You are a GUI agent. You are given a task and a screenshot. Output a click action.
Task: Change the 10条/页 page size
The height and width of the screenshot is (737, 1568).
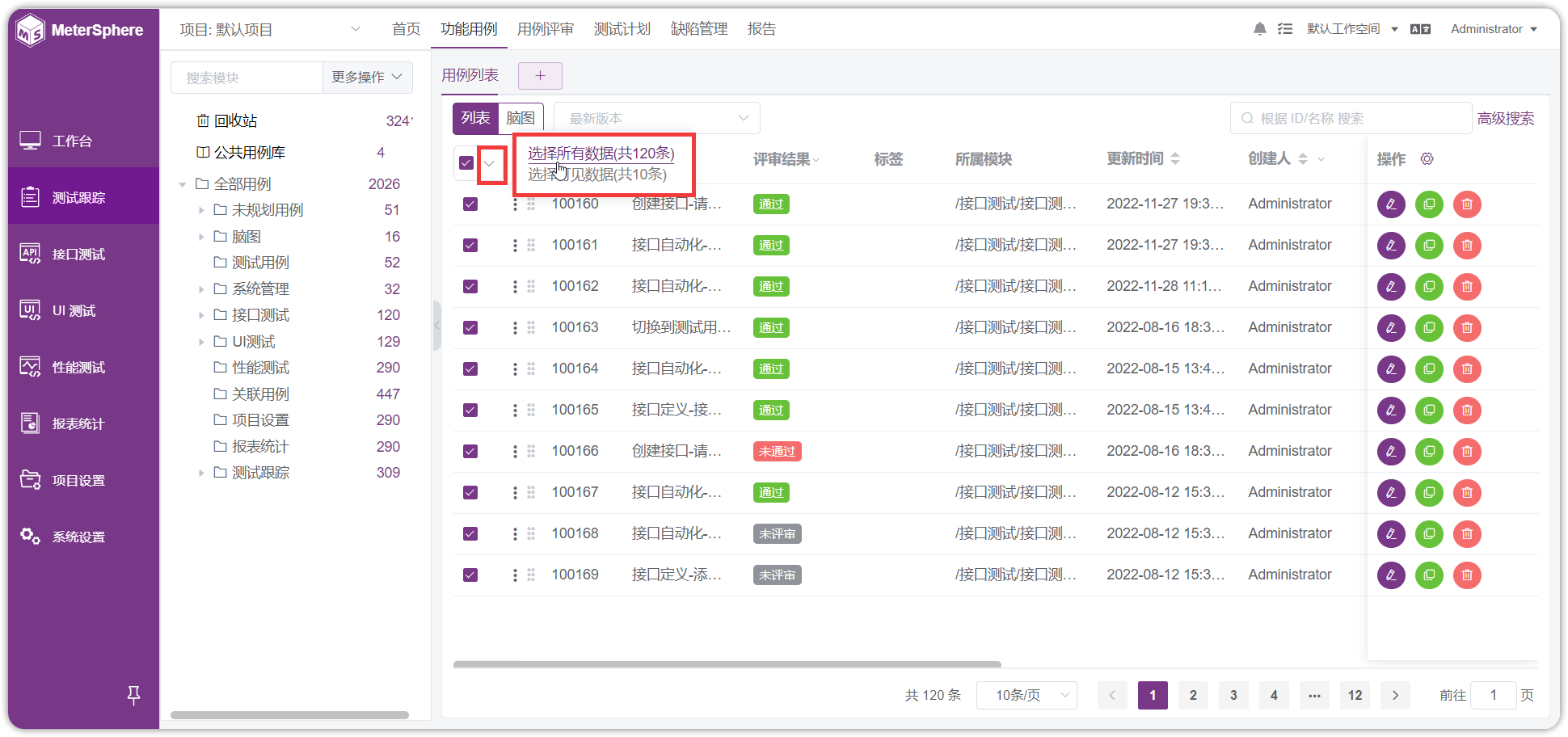click(1026, 696)
